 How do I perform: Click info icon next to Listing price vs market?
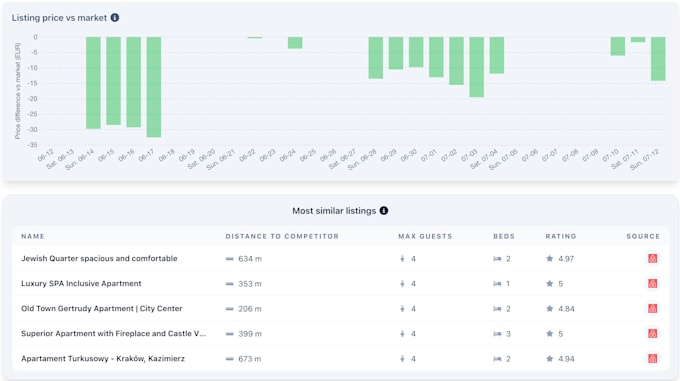click(x=115, y=18)
